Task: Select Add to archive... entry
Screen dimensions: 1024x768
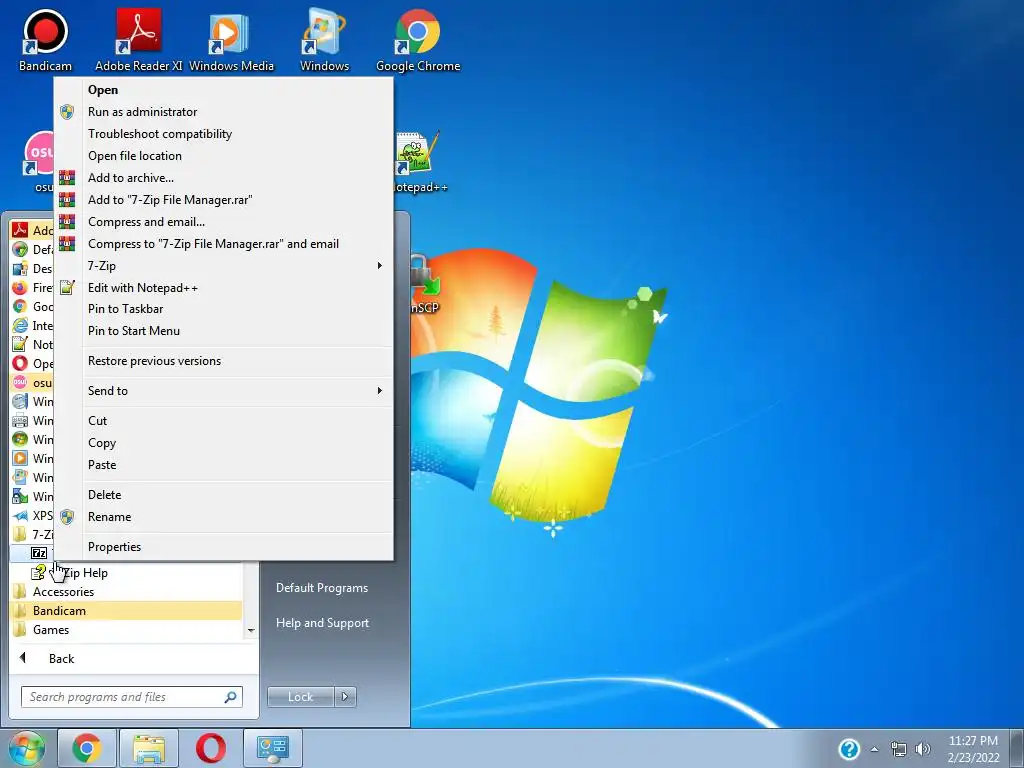Action: [223, 178]
